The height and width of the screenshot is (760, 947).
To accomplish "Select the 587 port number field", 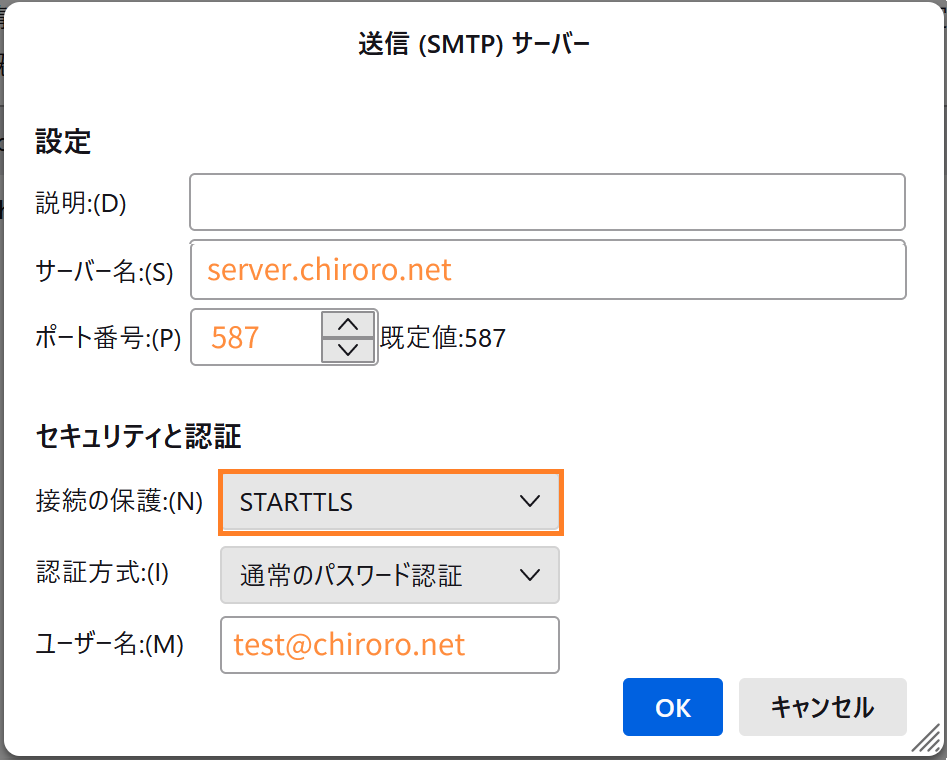I will pyautogui.click(x=257, y=337).
